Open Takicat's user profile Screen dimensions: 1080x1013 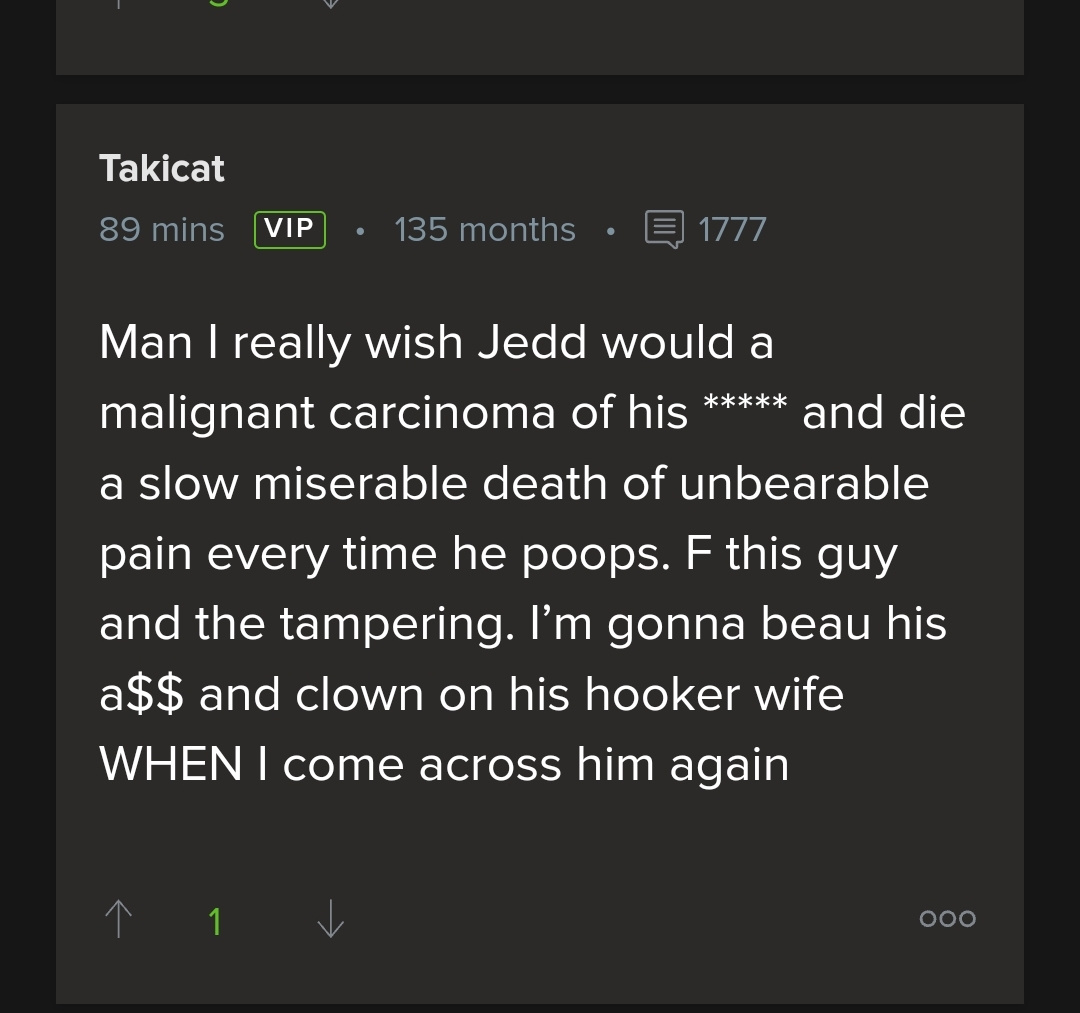tap(162, 168)
